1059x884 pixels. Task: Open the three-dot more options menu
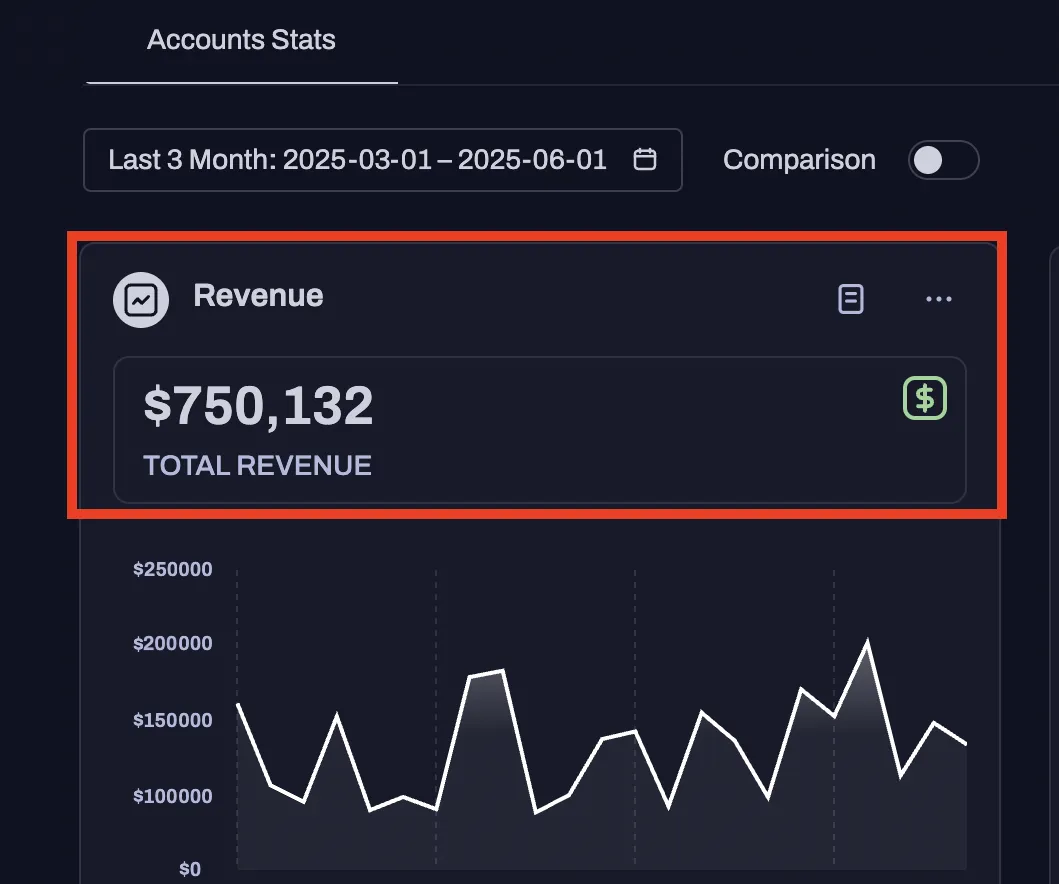[x=938, y=299]
